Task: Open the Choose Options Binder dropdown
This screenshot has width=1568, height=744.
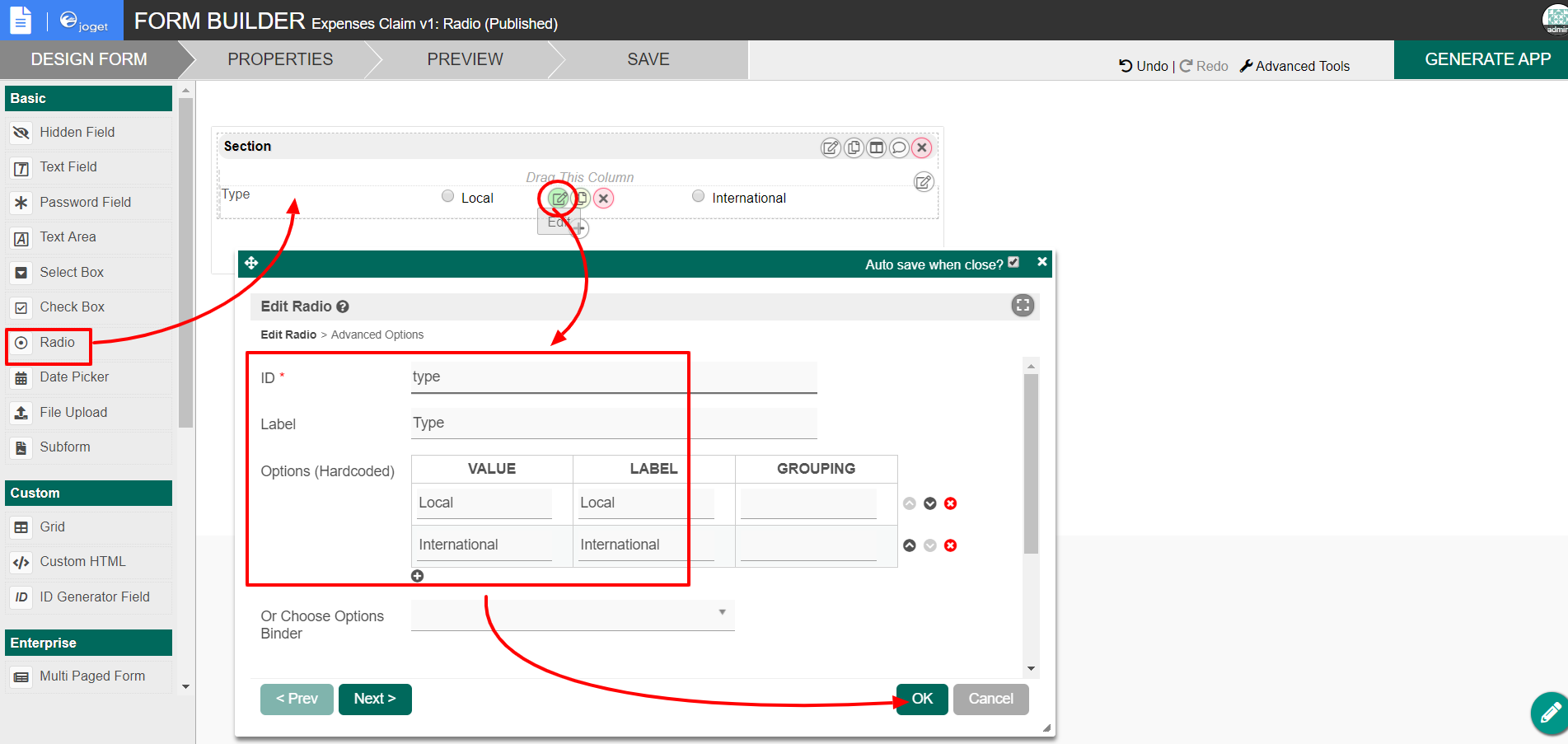Action: point(573,614)
